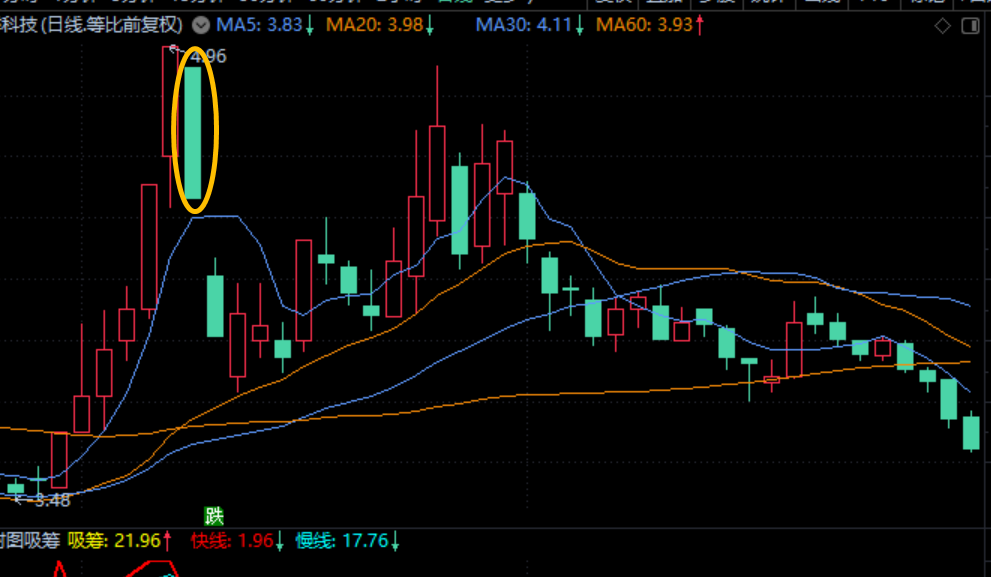
Task: Select the green candlestick circled in orange
Action: (x=193, y=133)
